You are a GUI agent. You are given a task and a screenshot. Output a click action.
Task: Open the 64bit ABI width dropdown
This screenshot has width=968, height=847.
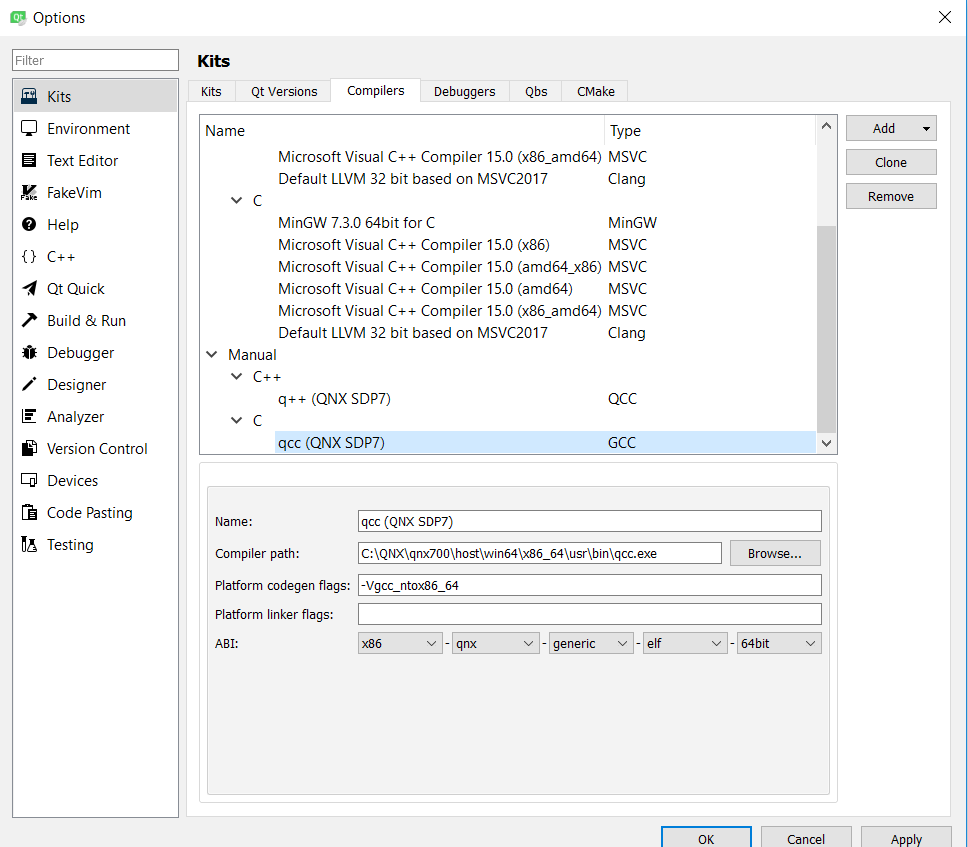pyautogui.click(x=779, y=643)
